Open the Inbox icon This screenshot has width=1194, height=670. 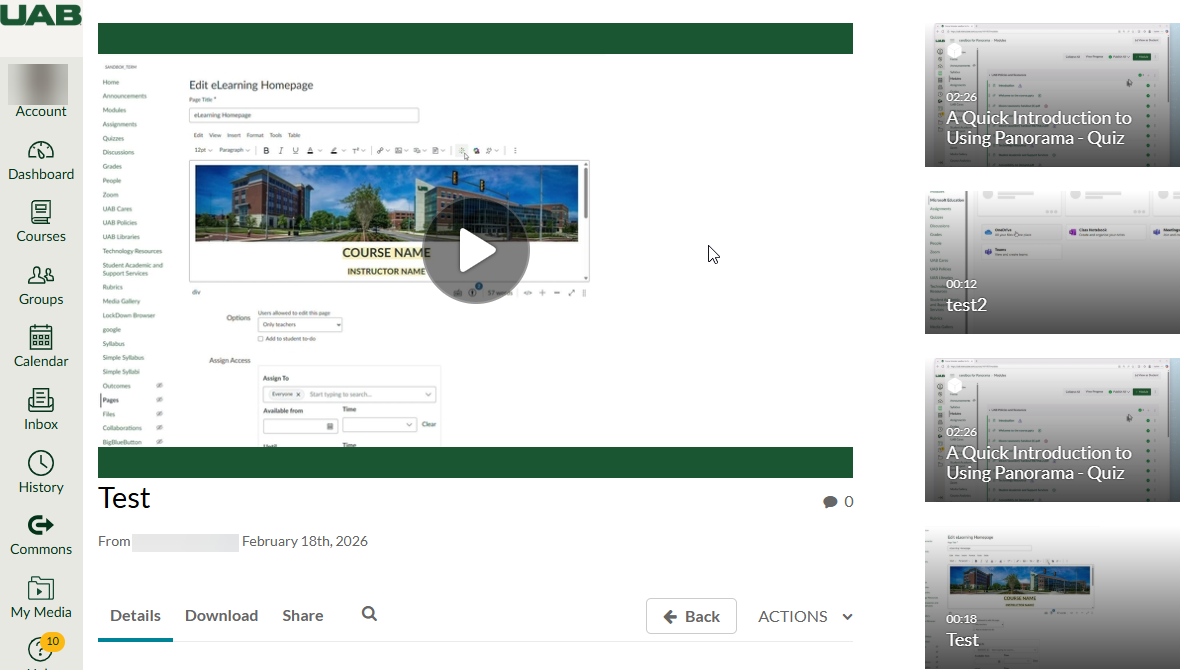click(x=41, y=401)
